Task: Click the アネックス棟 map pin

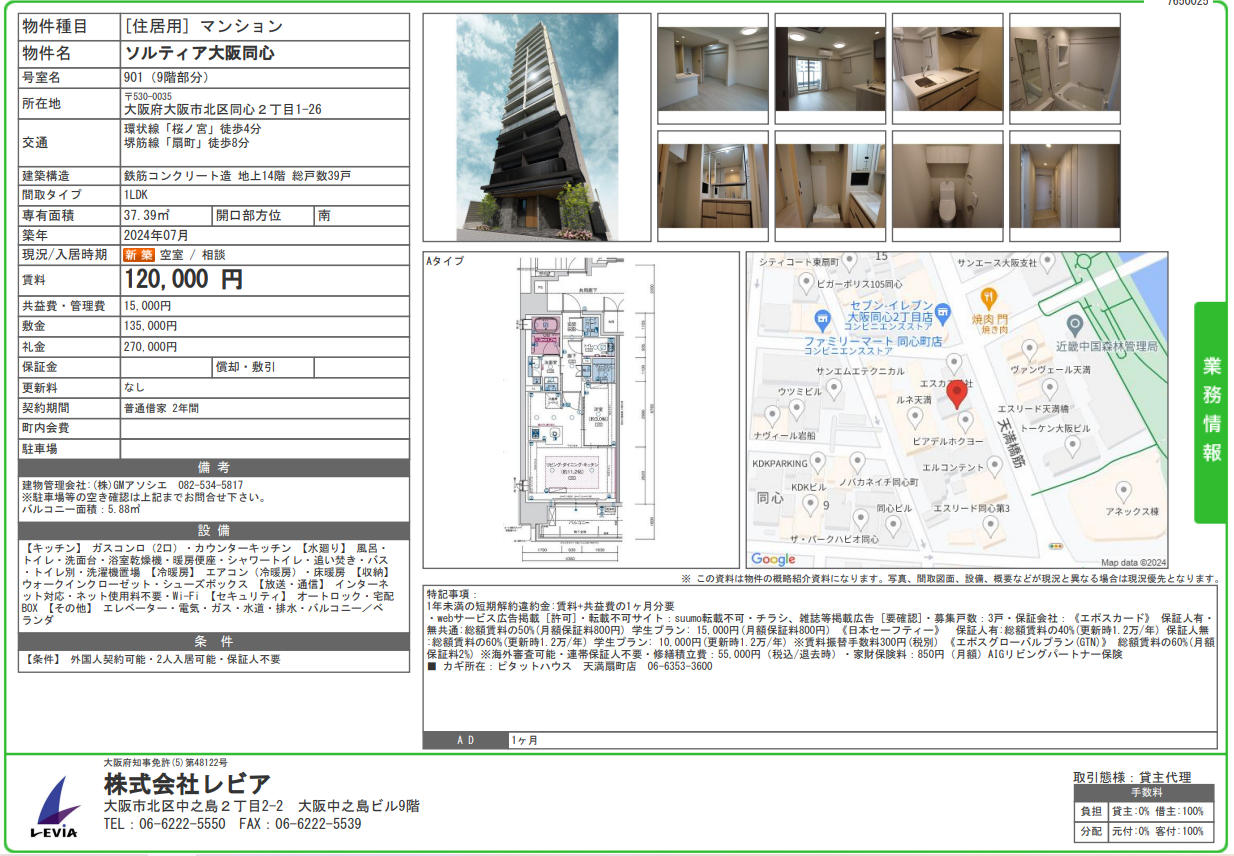Action: pyautogui.click(x=1124, y=492)
